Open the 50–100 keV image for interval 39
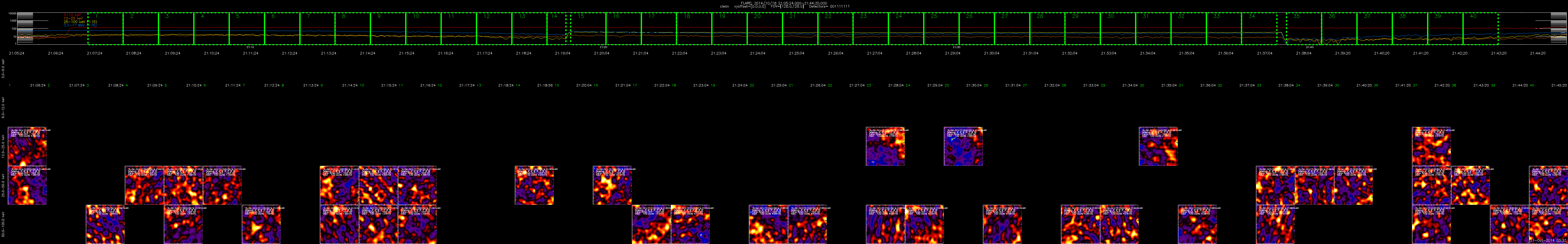The height and width of the screenshot is (244, 1568). (x=1509, y=224)
